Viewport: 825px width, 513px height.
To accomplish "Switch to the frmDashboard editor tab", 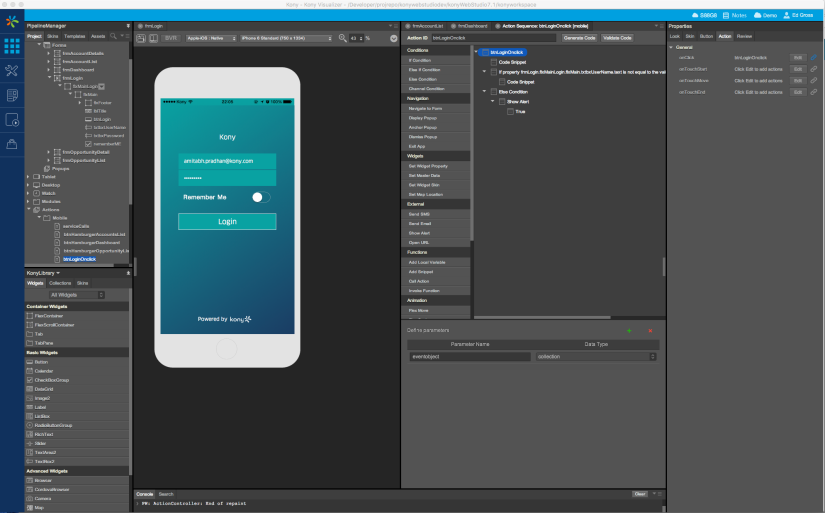I will click(469, 26).
